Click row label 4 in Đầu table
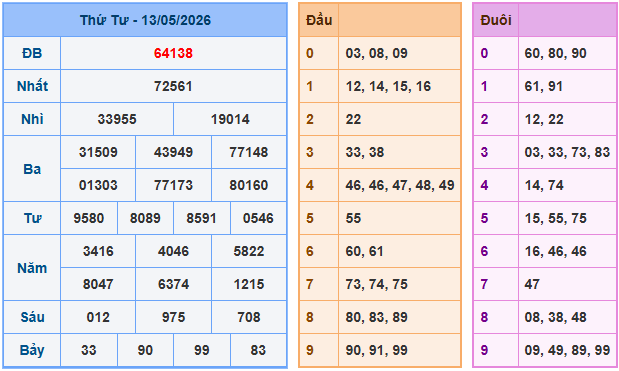Viewport: 619px width, 371px height. tap(310, 185)
